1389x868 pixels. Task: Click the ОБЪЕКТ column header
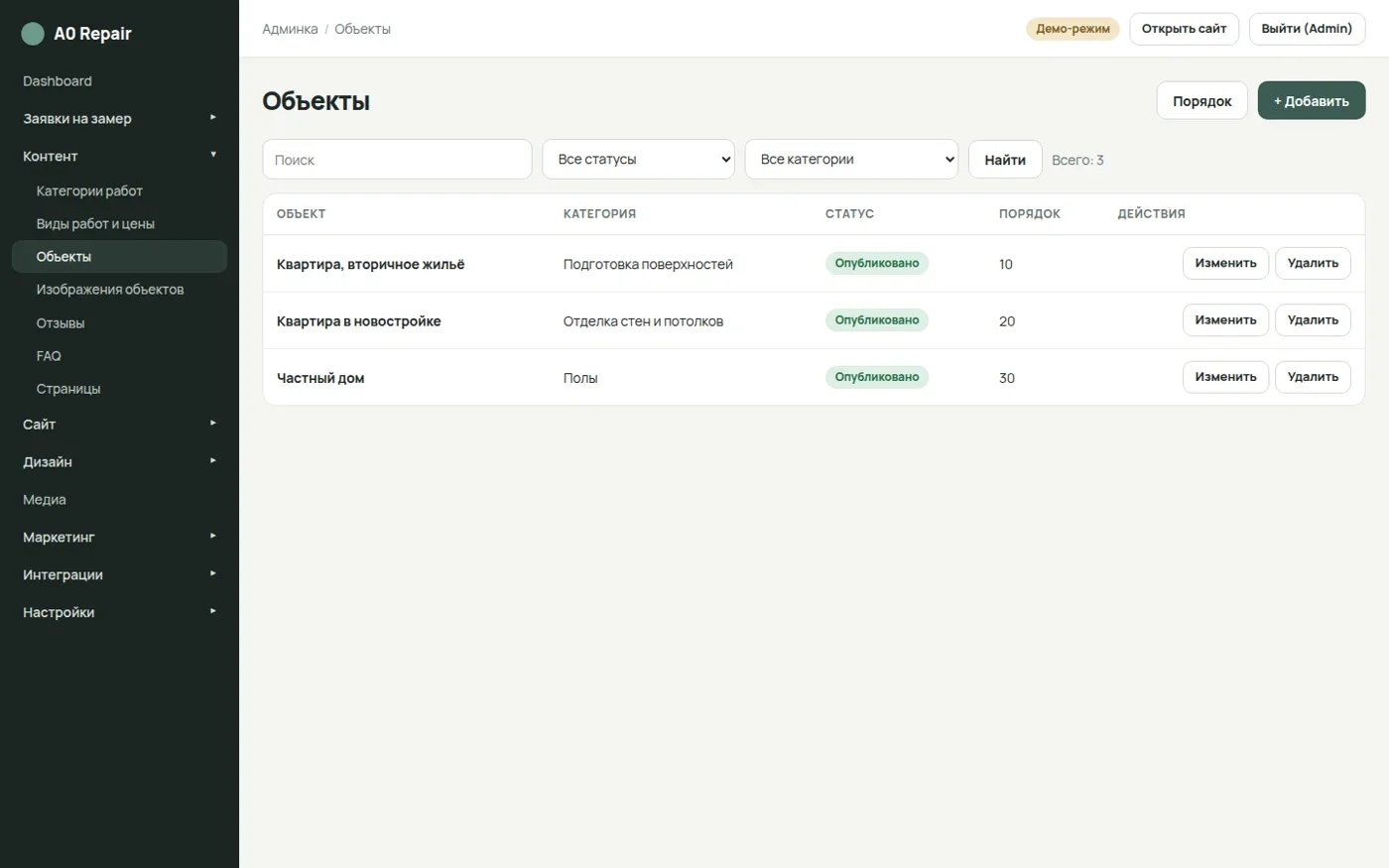coord(301,214)
